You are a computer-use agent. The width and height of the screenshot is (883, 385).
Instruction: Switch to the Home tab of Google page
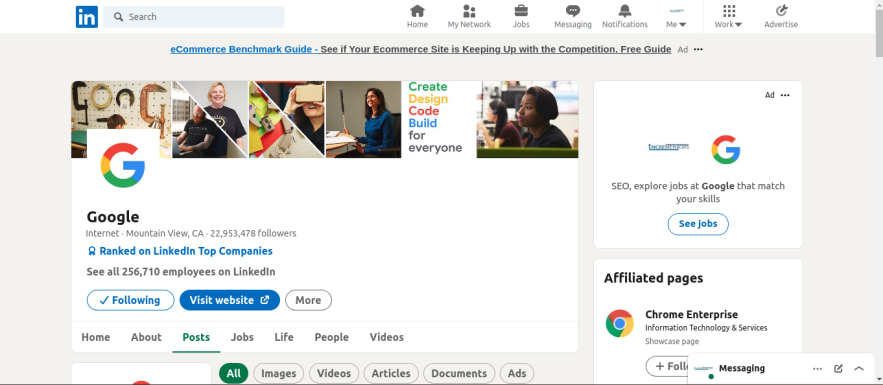[96, 337]
